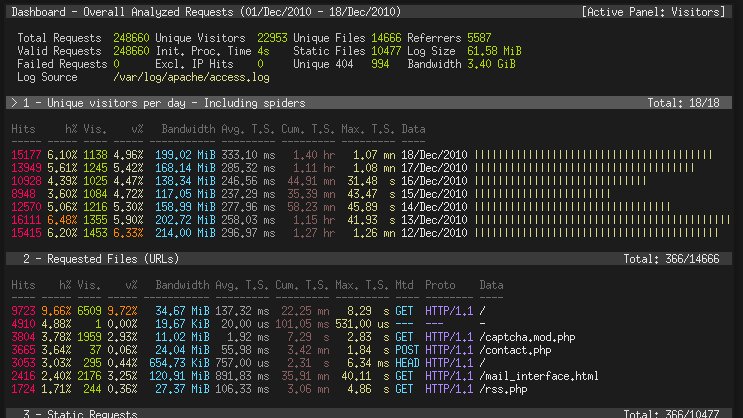The image size is (743, 418).
Task: Click the Proto column header
Action: click(x=440, y=285)
